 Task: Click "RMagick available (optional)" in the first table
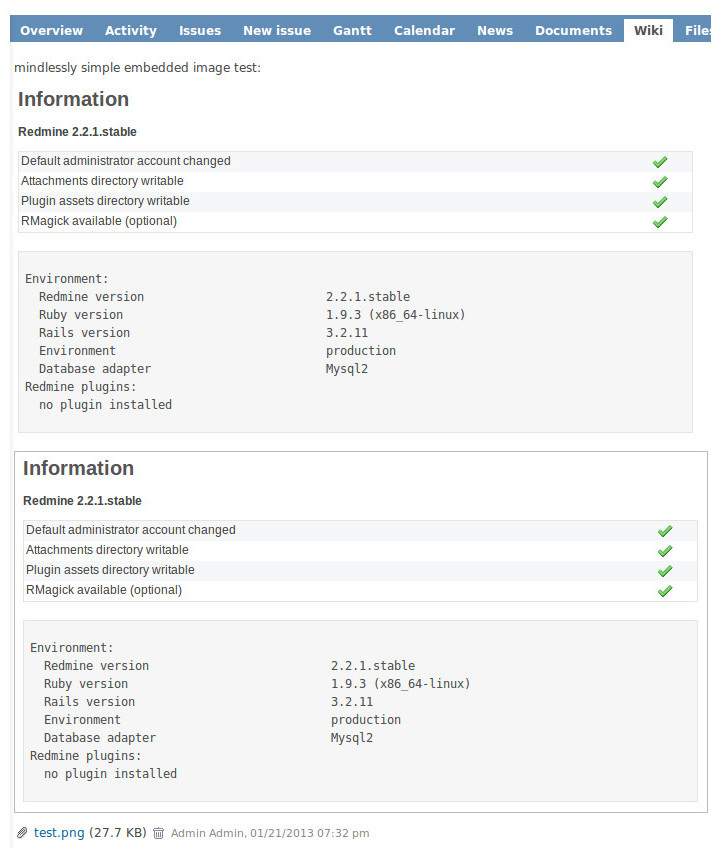click(99, 221)
